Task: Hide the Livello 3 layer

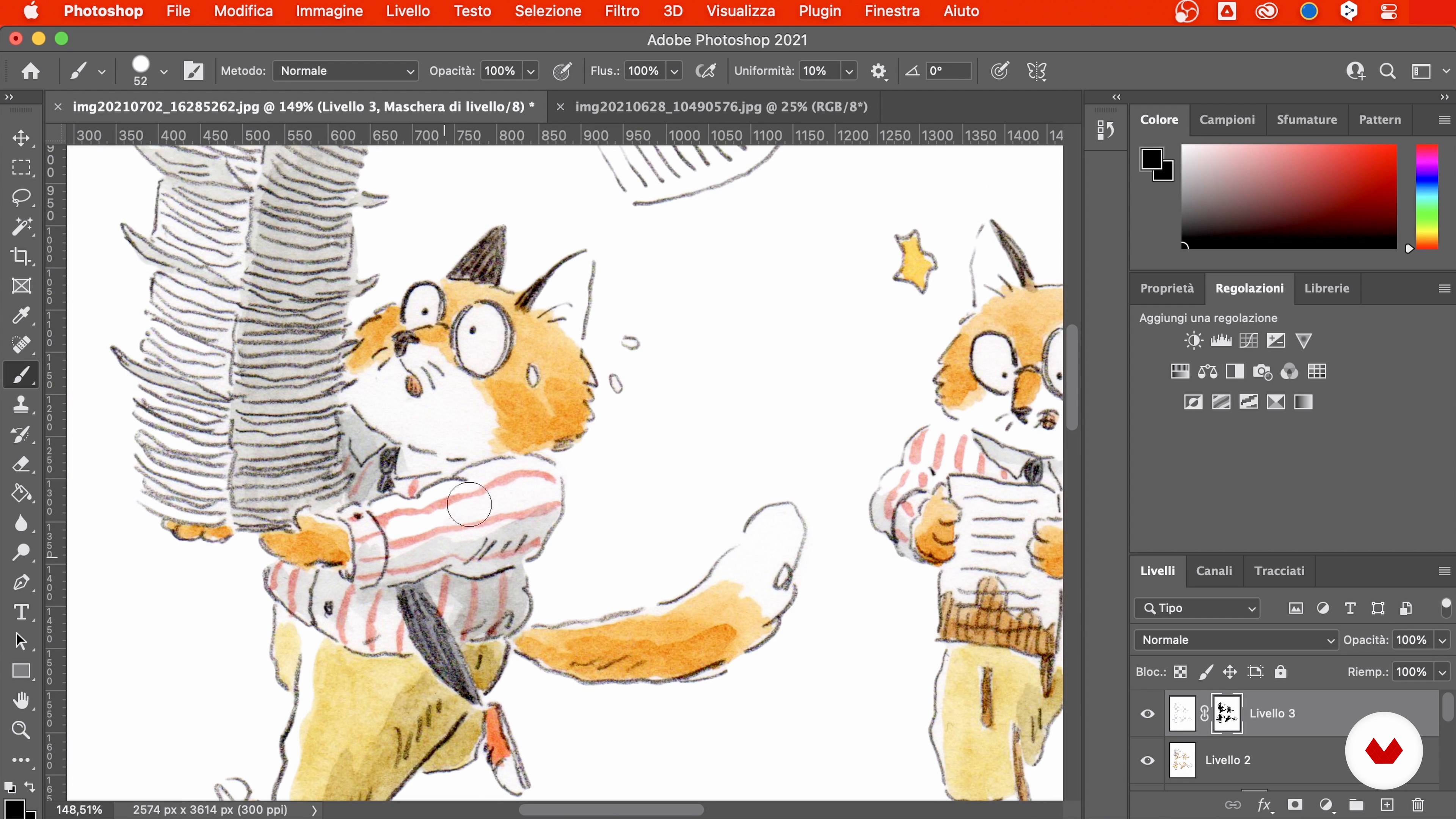Action: pyautogui.click(x=1147, y=714)
